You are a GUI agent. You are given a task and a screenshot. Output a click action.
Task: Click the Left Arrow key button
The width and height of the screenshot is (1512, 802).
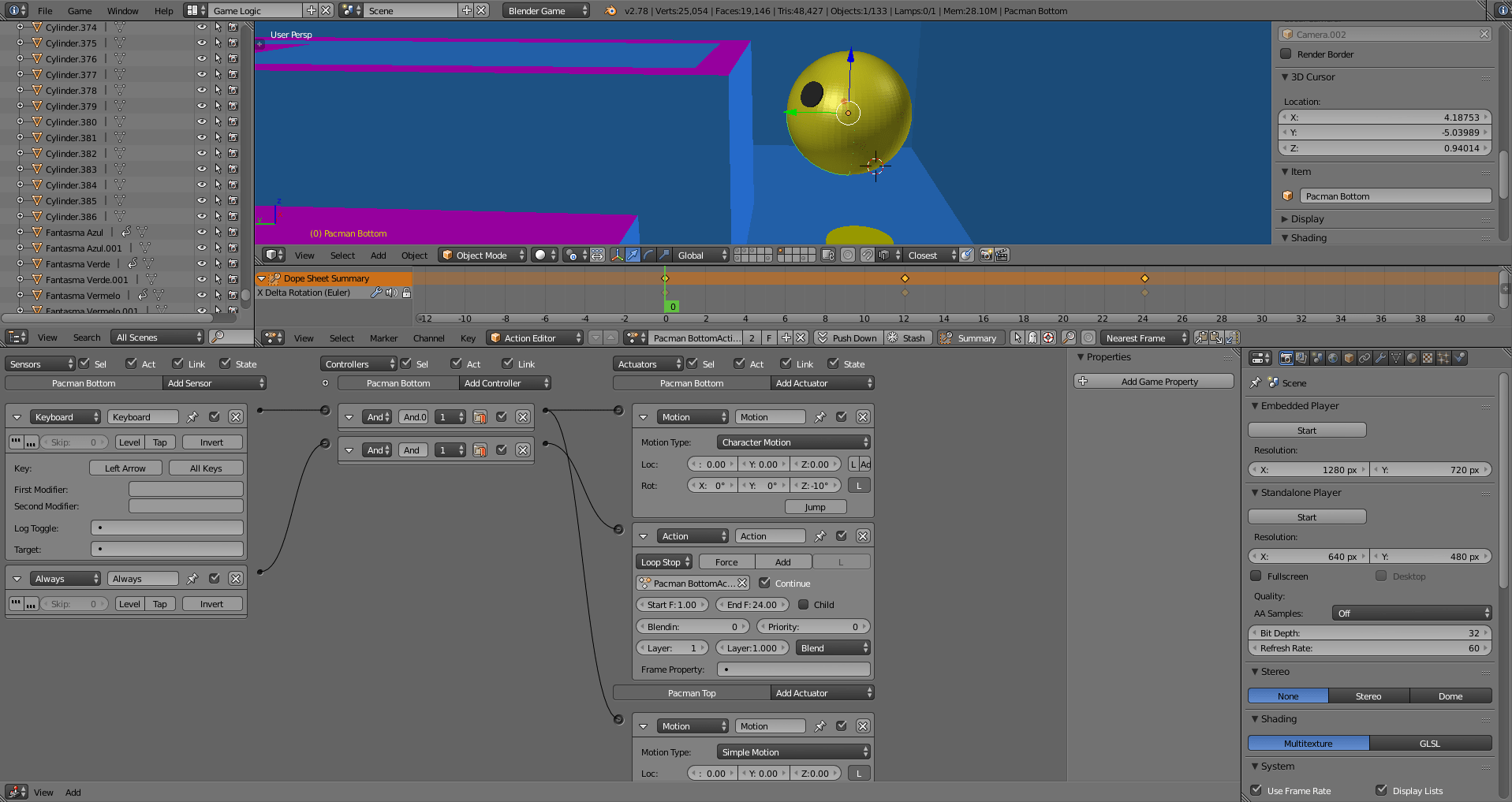click(125, 468)
